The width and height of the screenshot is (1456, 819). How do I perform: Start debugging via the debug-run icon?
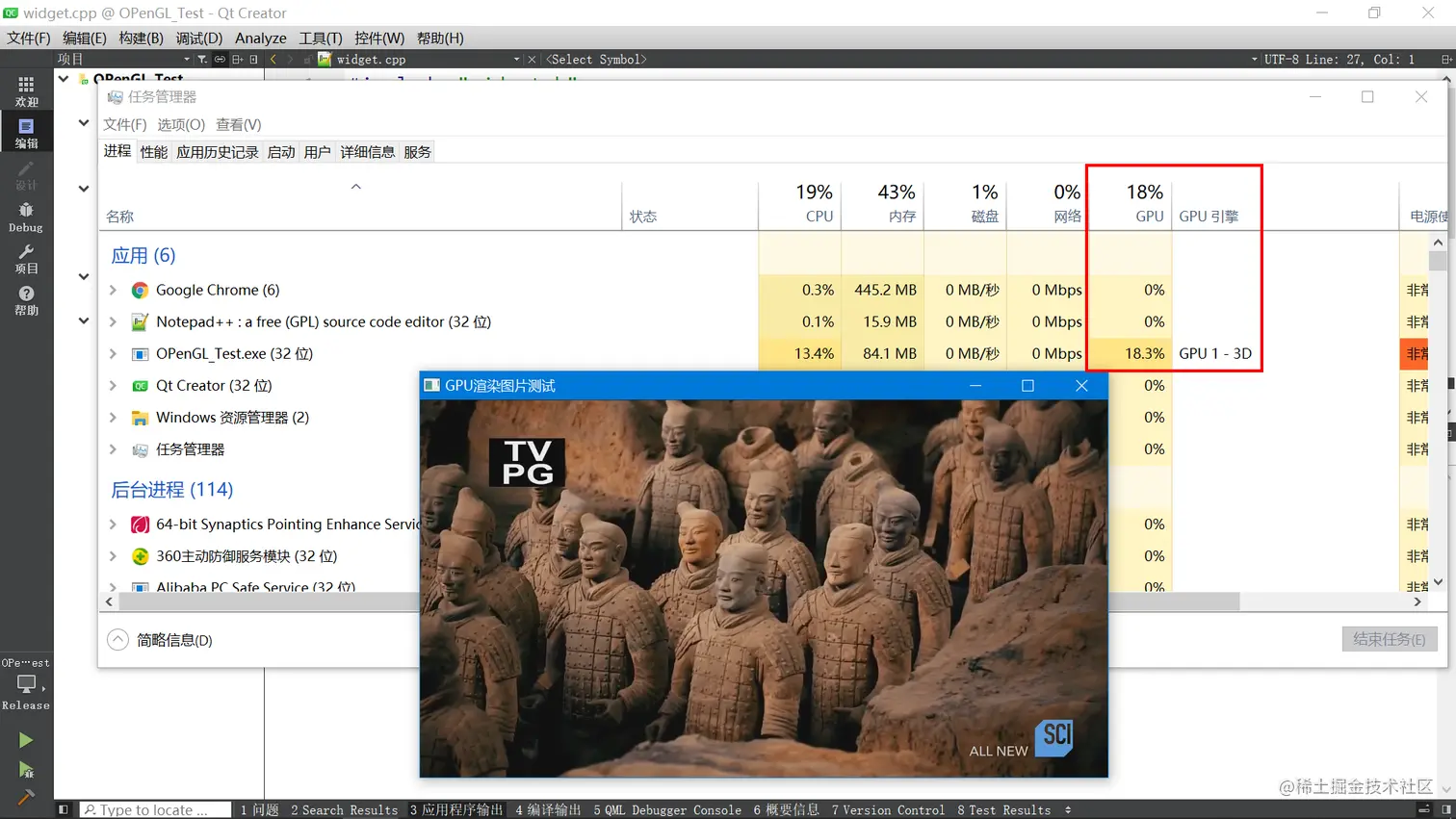coord(26,766)
